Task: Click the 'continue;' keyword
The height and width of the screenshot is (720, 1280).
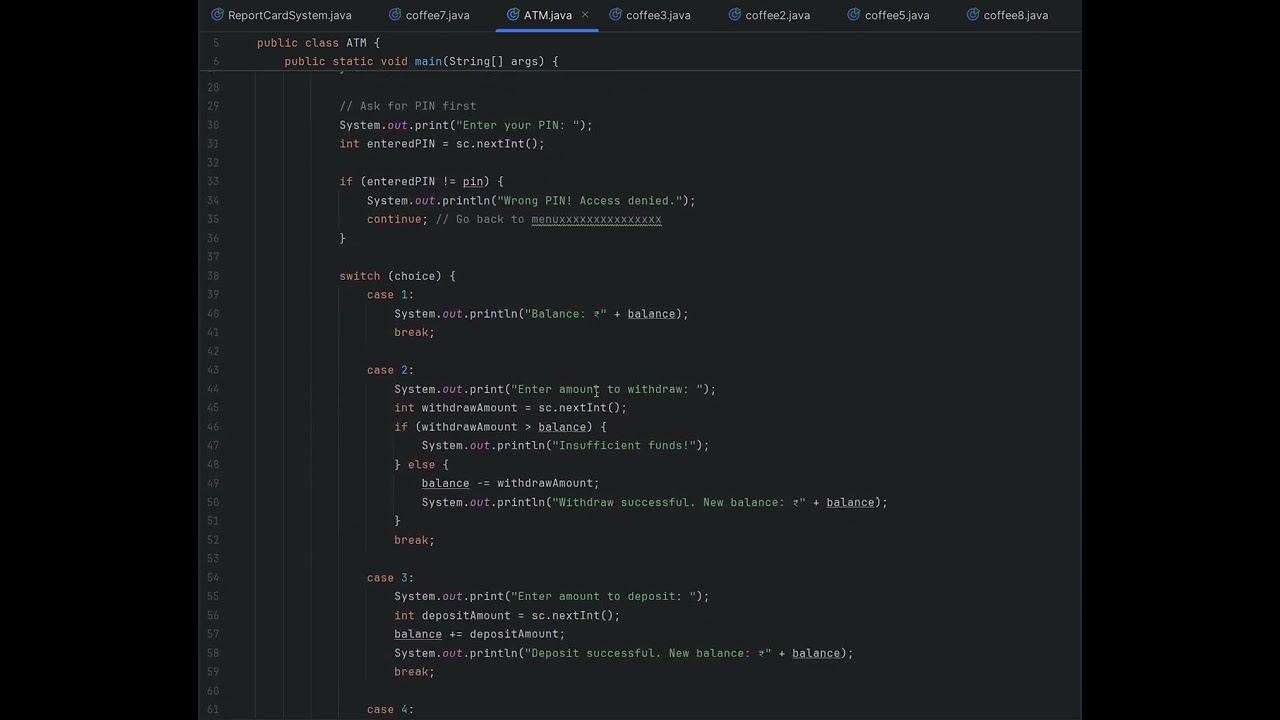Action: pyautogui.click(x=397, y=219)
